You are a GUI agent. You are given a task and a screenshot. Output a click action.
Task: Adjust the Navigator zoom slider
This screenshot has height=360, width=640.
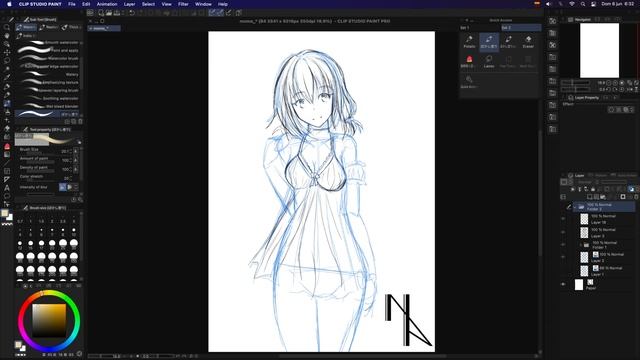pos(576,82)
